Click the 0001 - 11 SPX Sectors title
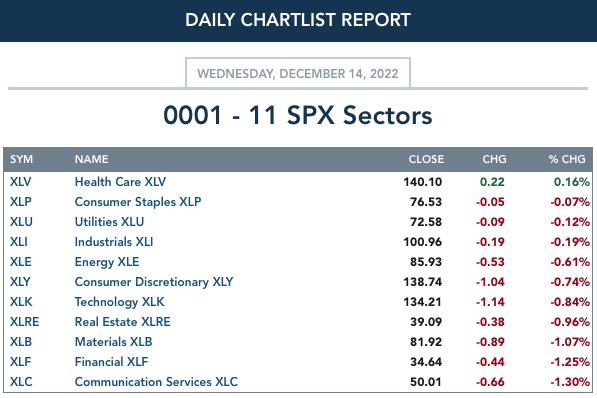The height and width of the screenshot is (398, 597). [x=298, y=115]
